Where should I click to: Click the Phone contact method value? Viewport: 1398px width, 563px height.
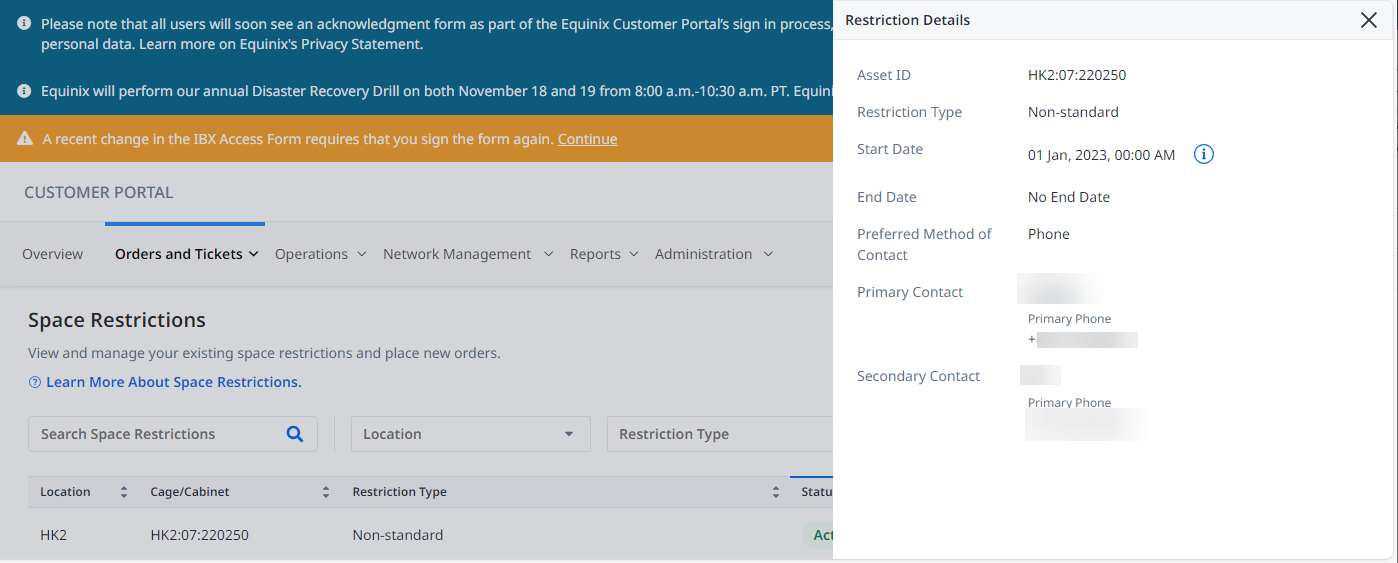coord(1049,234)
